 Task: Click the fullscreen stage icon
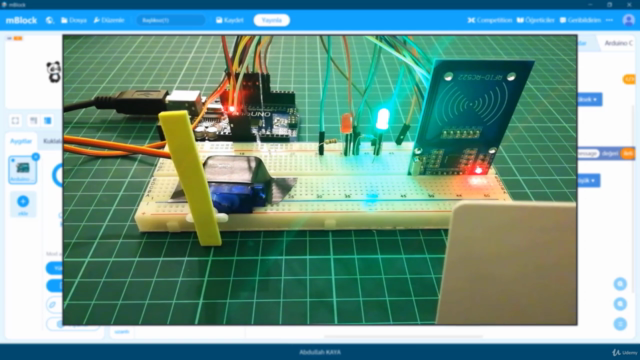pyautogui.click(x=16, y=120)
